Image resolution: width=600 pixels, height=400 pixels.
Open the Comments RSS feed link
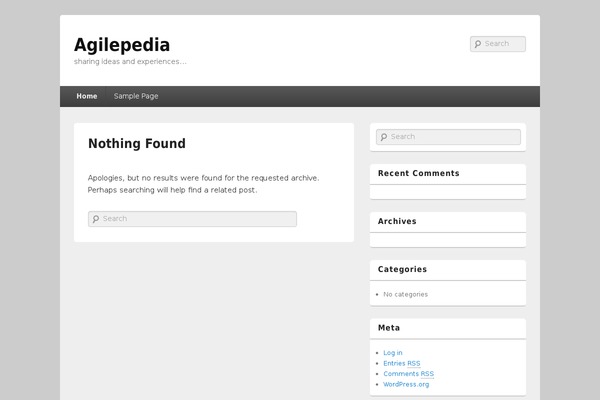(408, 373)
